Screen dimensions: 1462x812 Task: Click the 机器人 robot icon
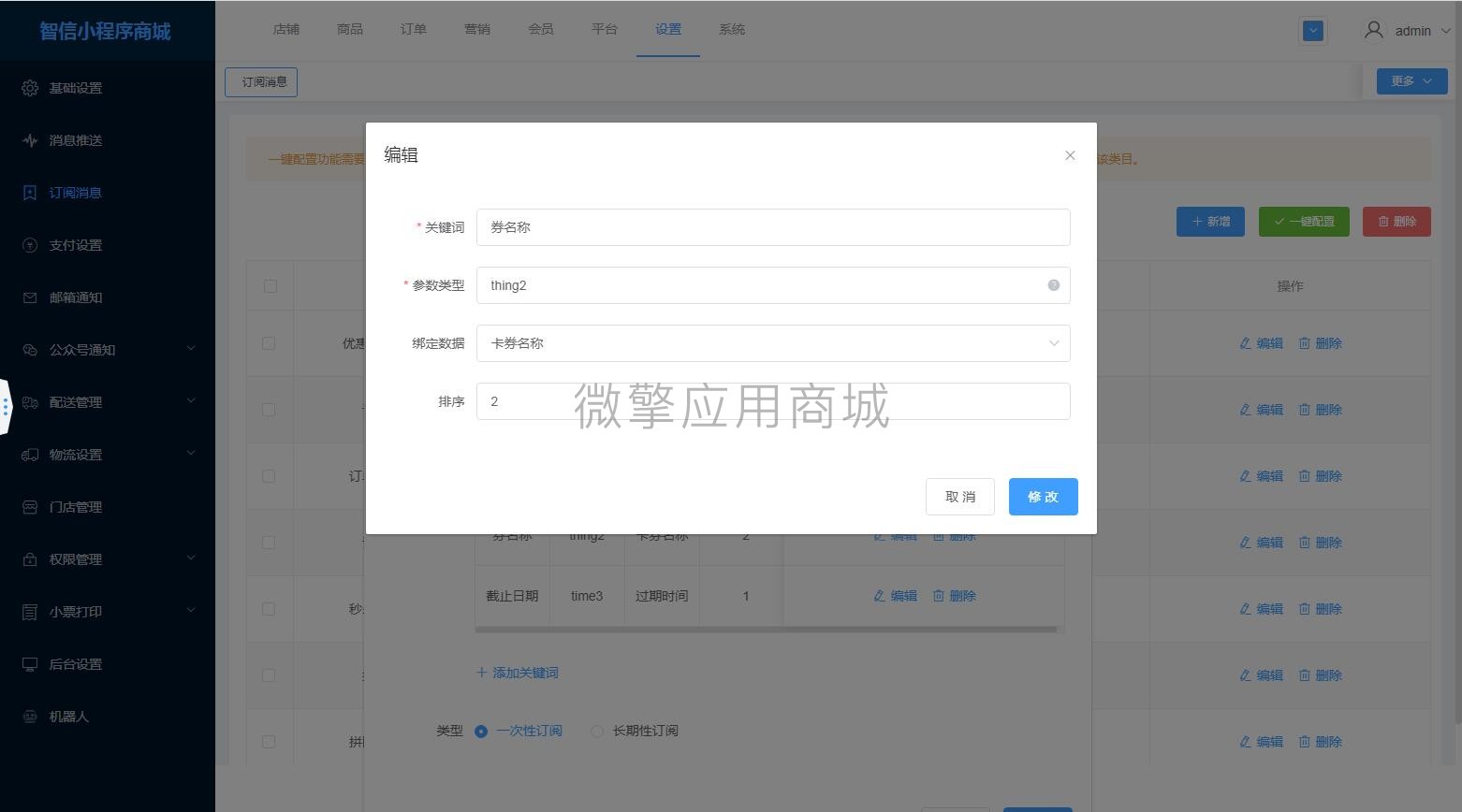tap(30, 717)
